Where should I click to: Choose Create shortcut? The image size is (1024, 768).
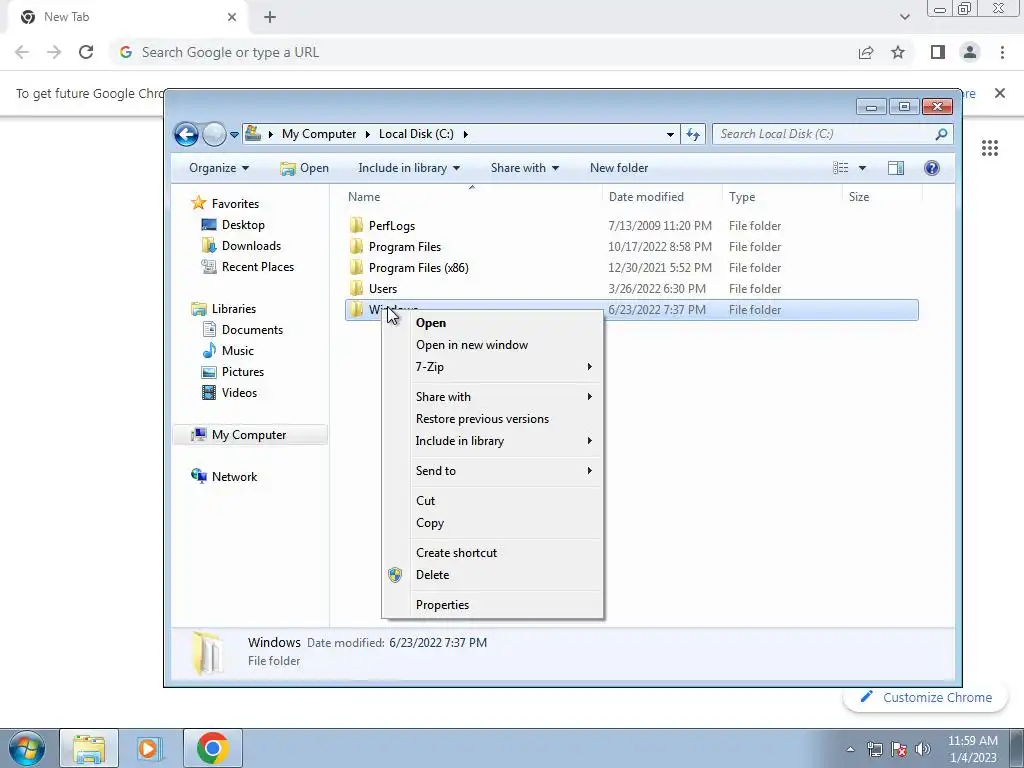[492, 553]
